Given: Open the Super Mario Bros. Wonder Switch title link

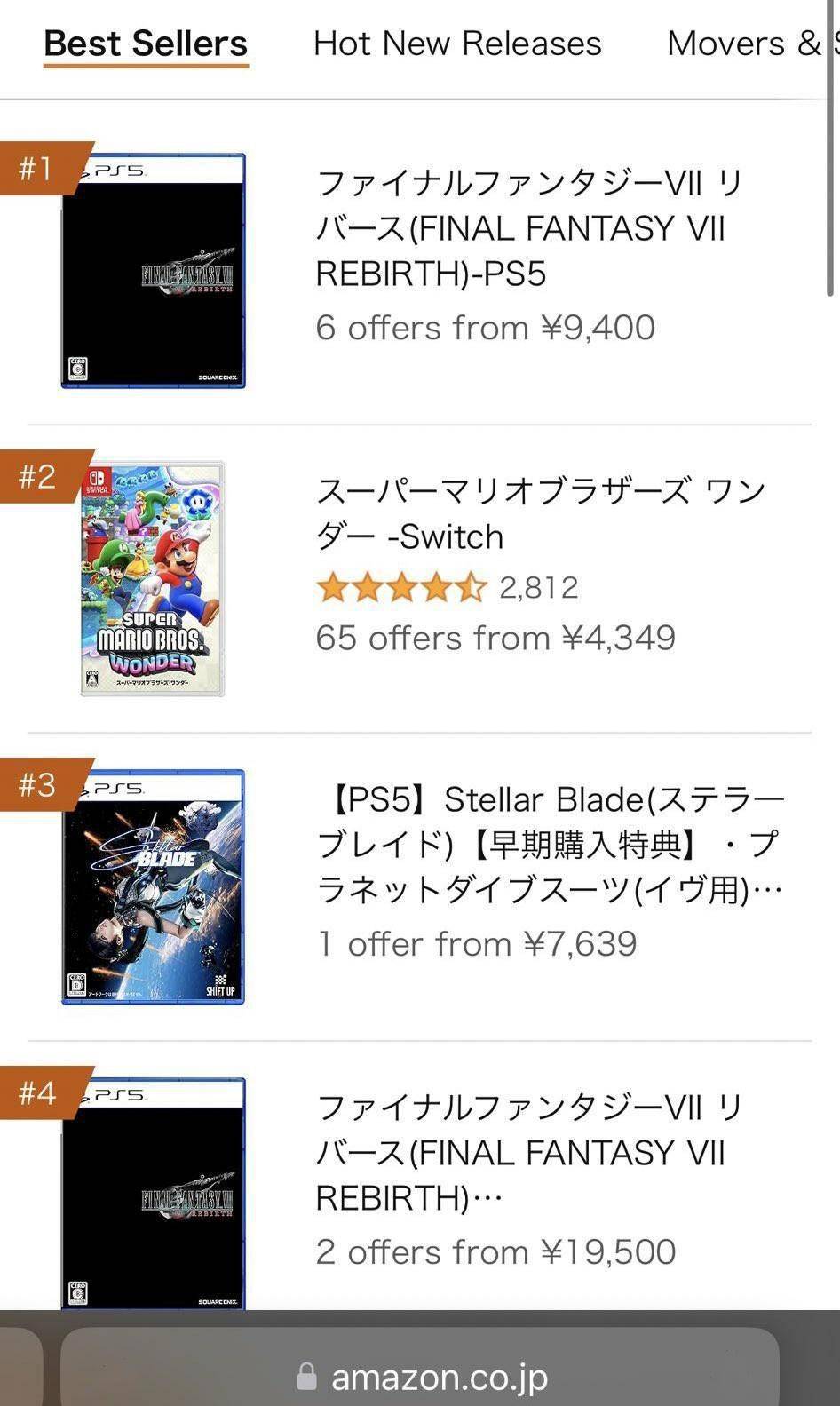Looking at the screenshot, I should (x=540, y=513).
